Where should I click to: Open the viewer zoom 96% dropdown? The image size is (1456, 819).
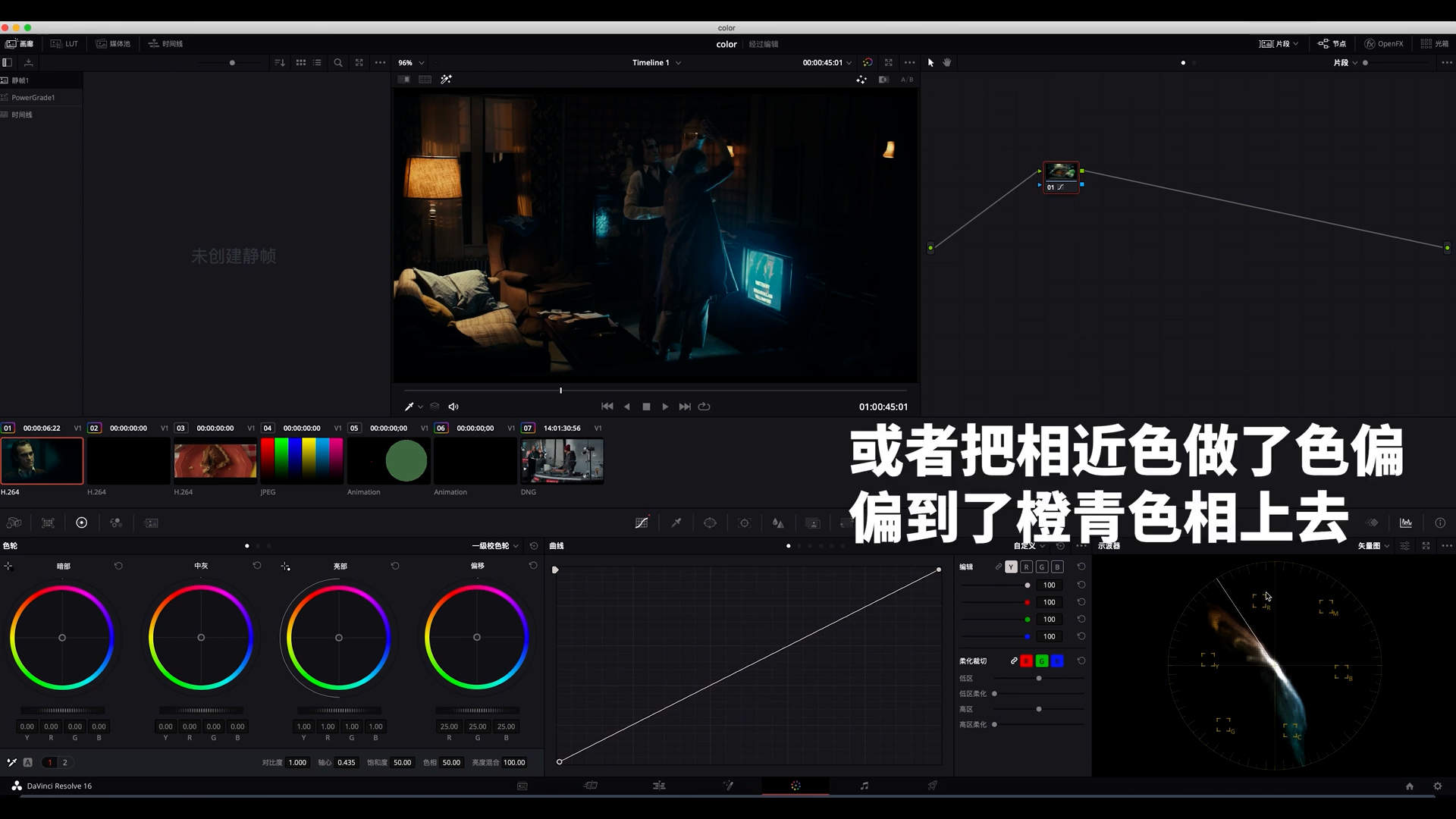point(411,63)
